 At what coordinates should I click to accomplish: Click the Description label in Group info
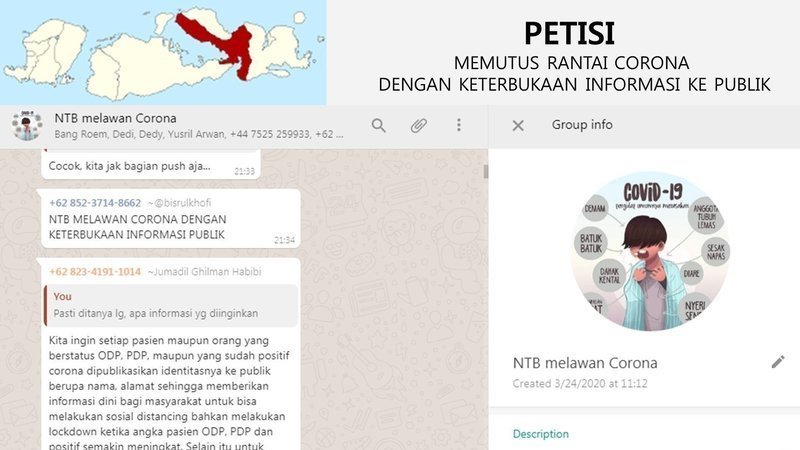coord(541,434)
